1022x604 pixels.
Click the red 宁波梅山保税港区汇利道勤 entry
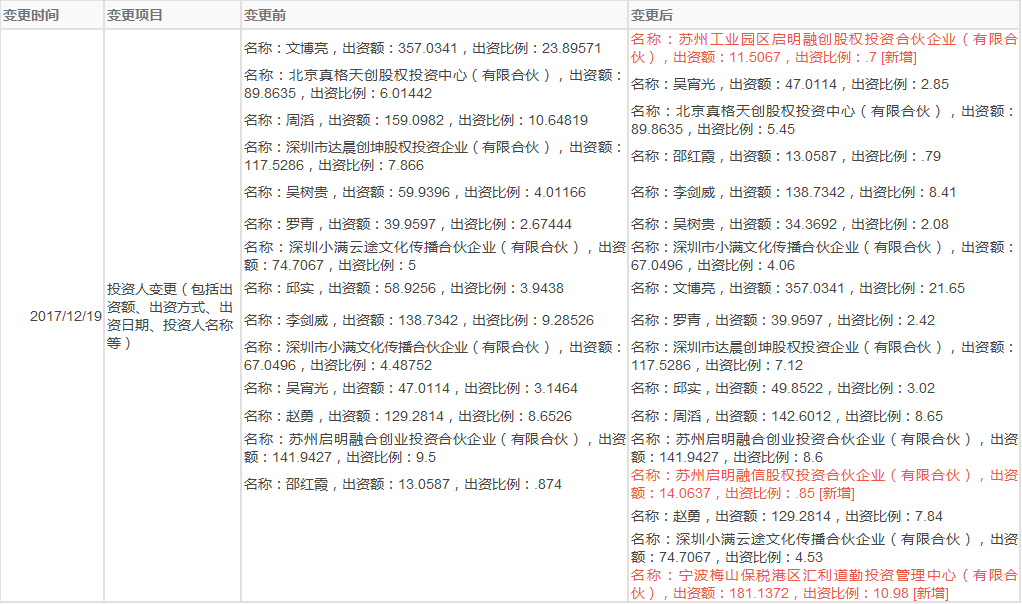pyautogui.click(x=824, y=584)
